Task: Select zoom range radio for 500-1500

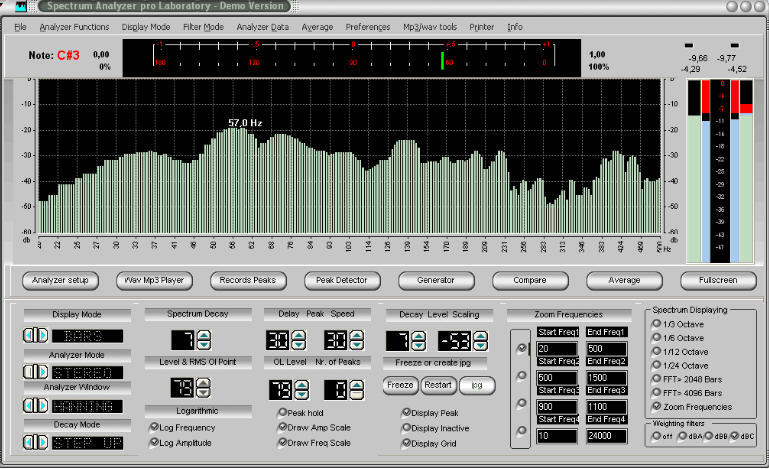Action: pyautogui.click(x=521, y=376)
